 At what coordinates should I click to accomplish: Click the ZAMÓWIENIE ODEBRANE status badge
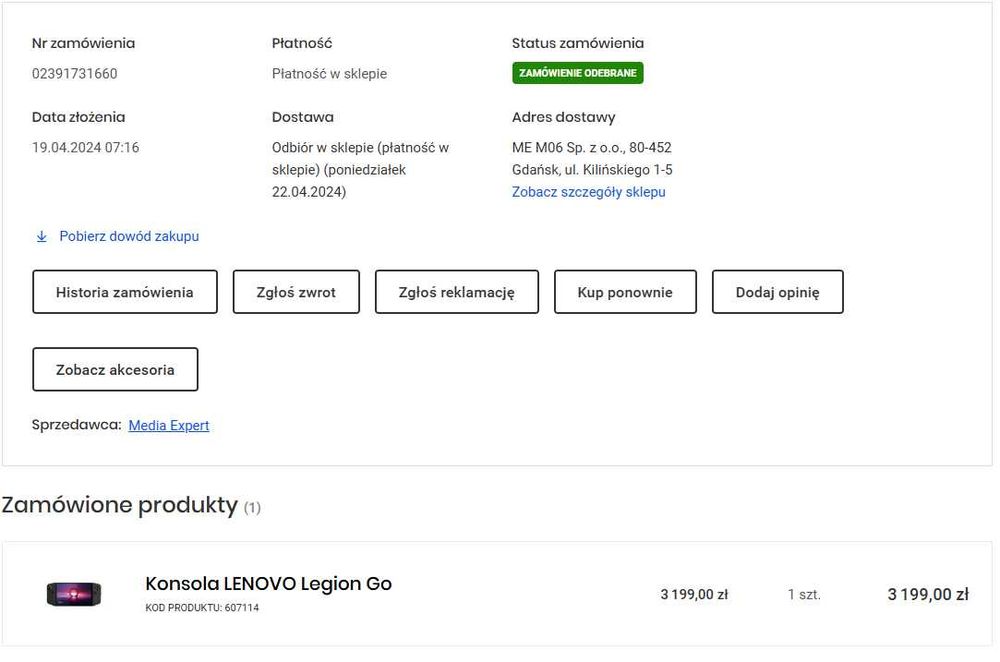578,73
